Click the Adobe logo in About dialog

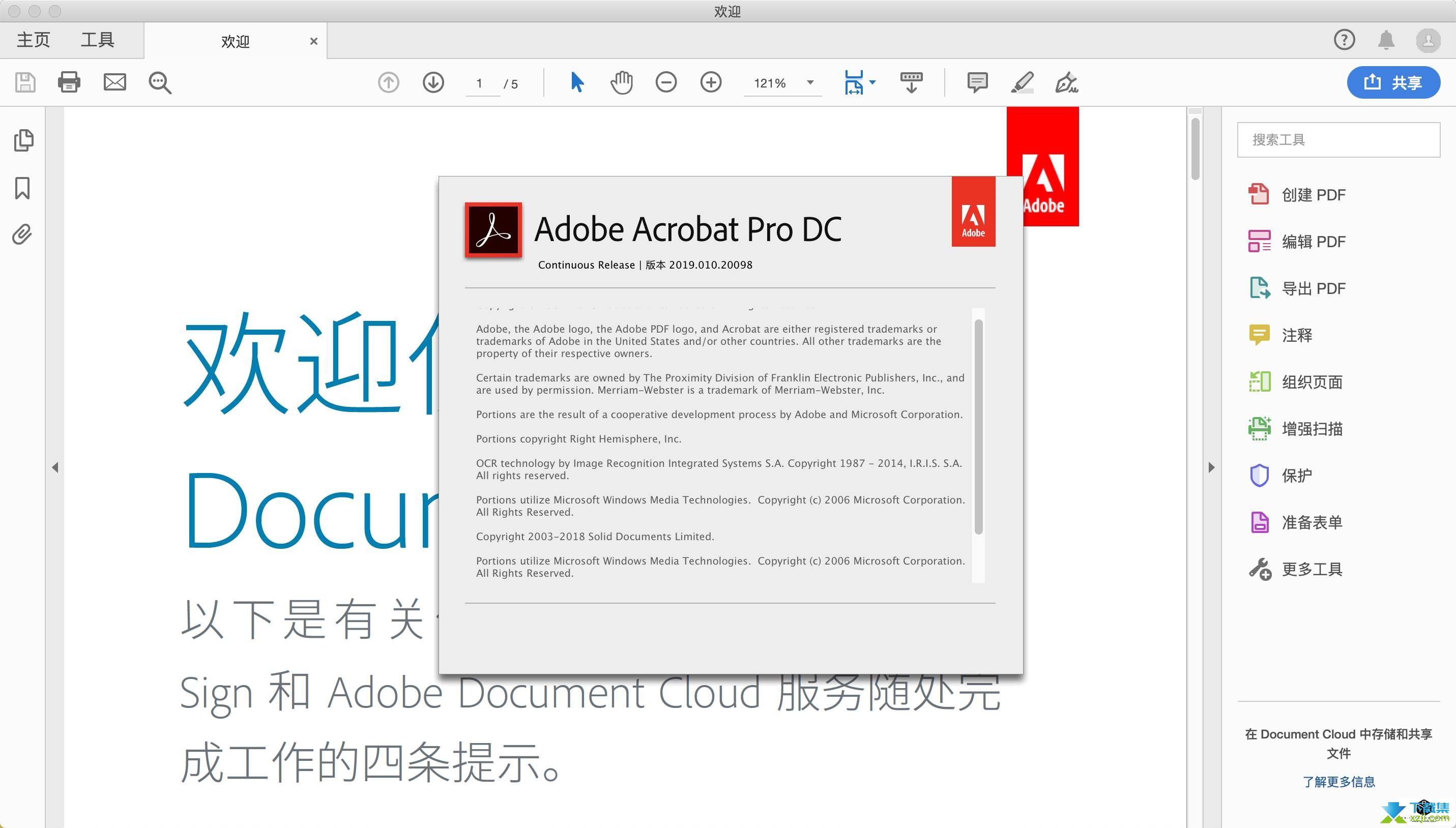973,212
